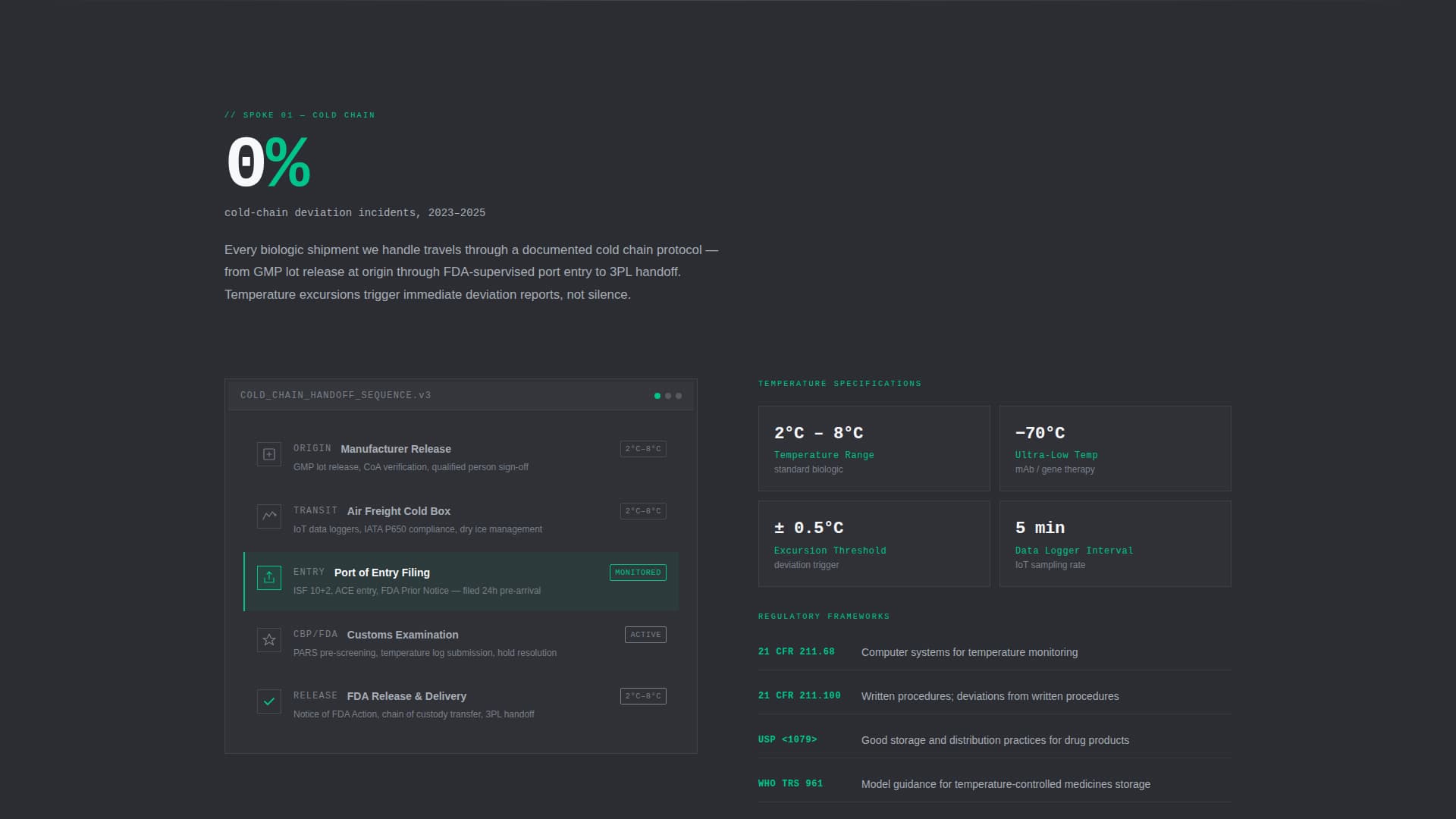The width and height of the screenshot is (1456, 819).
Task: Click the Customs Examination star icon
Action: (269, 640)
